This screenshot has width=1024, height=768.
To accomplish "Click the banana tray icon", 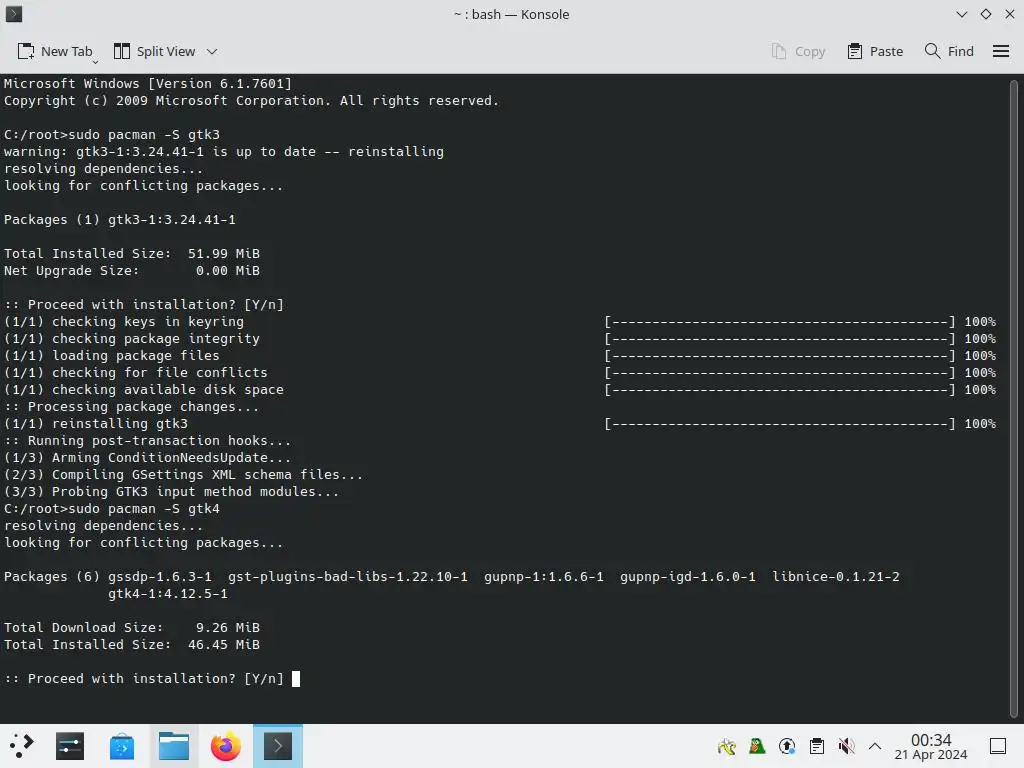I will 726,746.
